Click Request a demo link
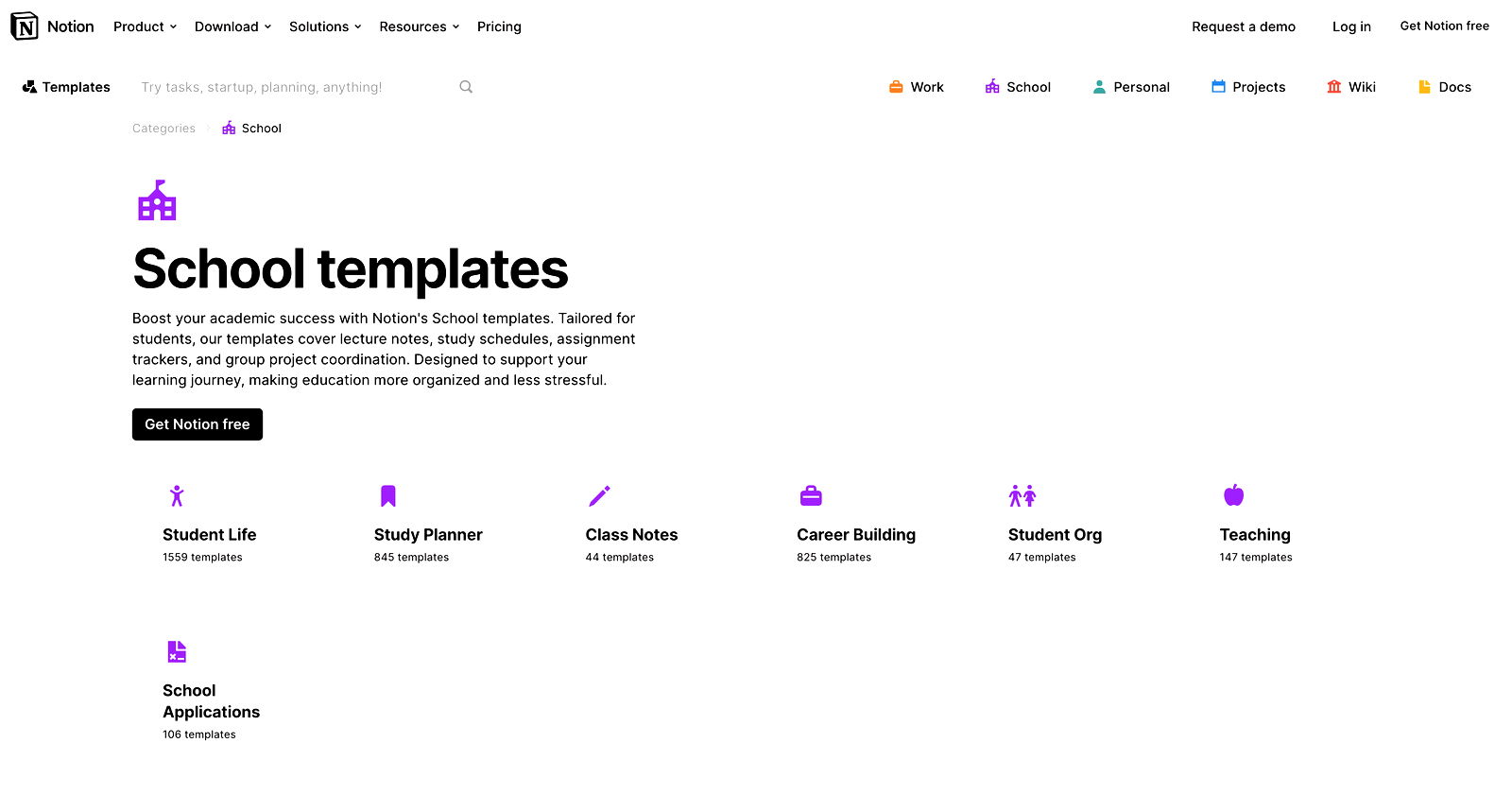Viewport: 1512px width, 812px height. (1244, 26)
